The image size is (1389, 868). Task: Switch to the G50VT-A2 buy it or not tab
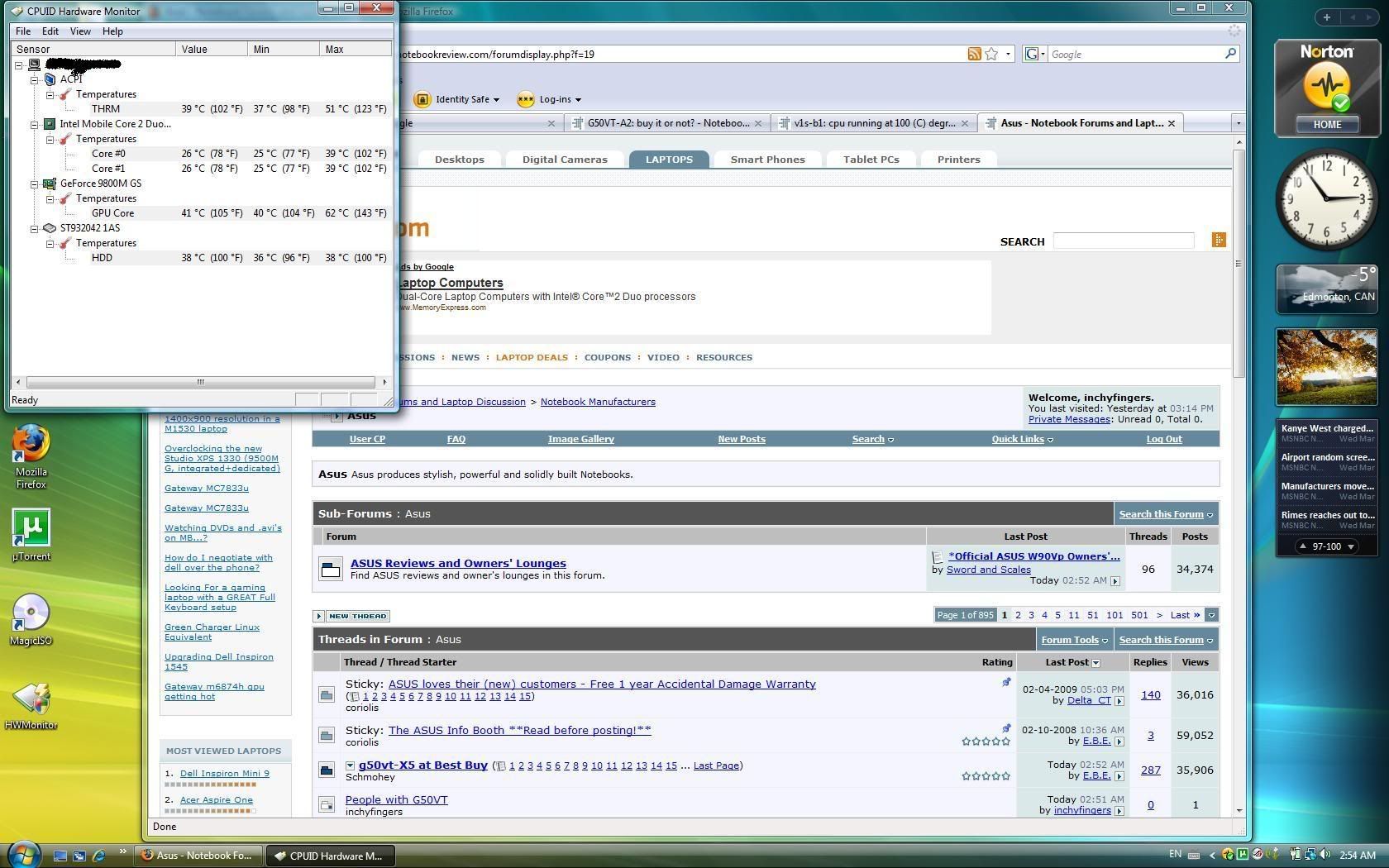(x=668, y=123)
